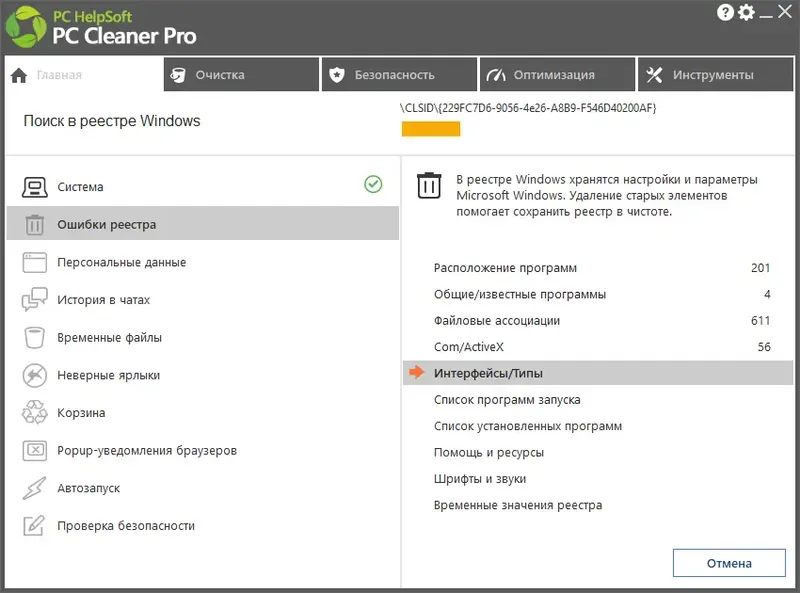Click the highlighted Интерфейсы/Типы row
The image size is (800, 593).
[598, 373]
